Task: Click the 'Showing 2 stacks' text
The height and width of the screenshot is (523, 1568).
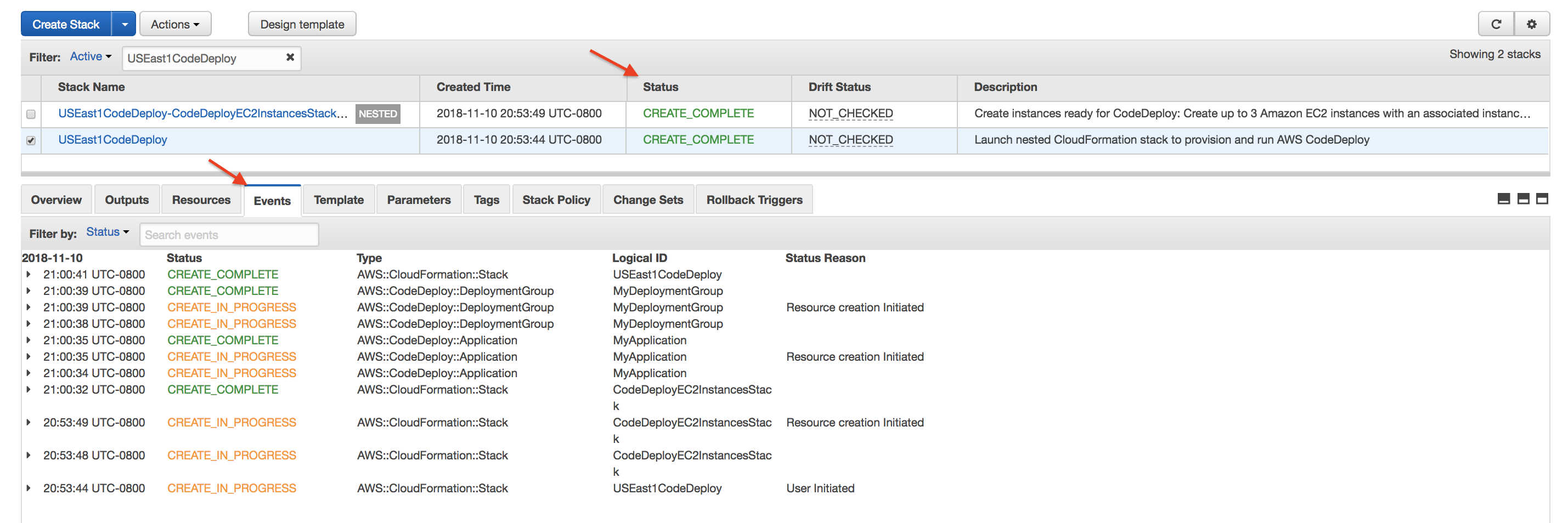Action: pos(1494,54)
